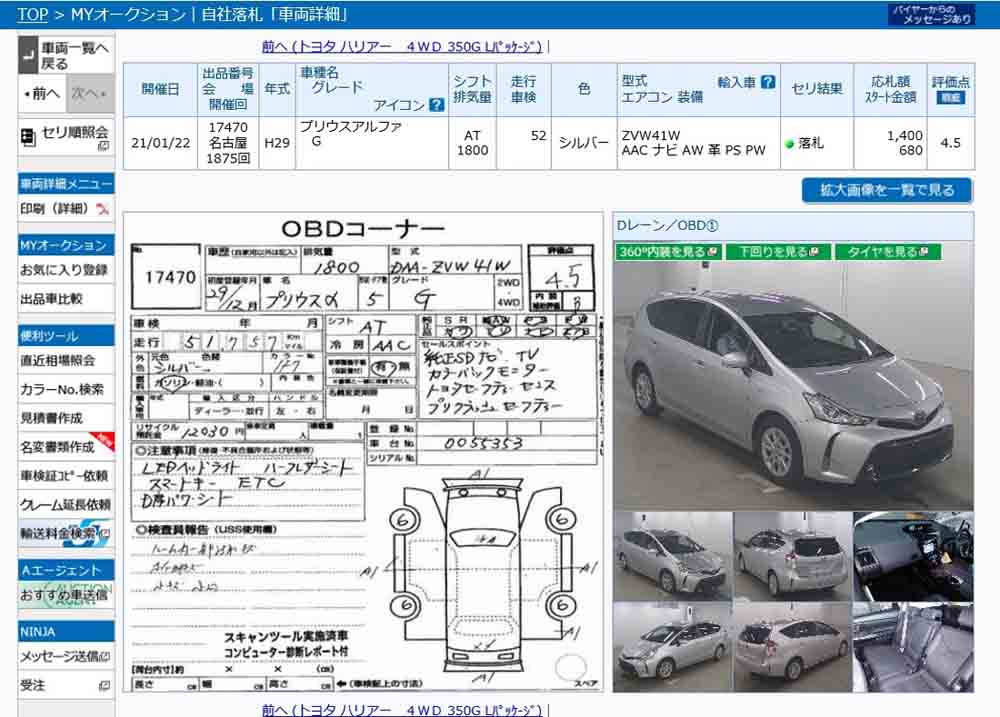This screenshot has width=1000, height=717.
Task: Open 出品車比較 in the sidebar
Action: (66, 299)
